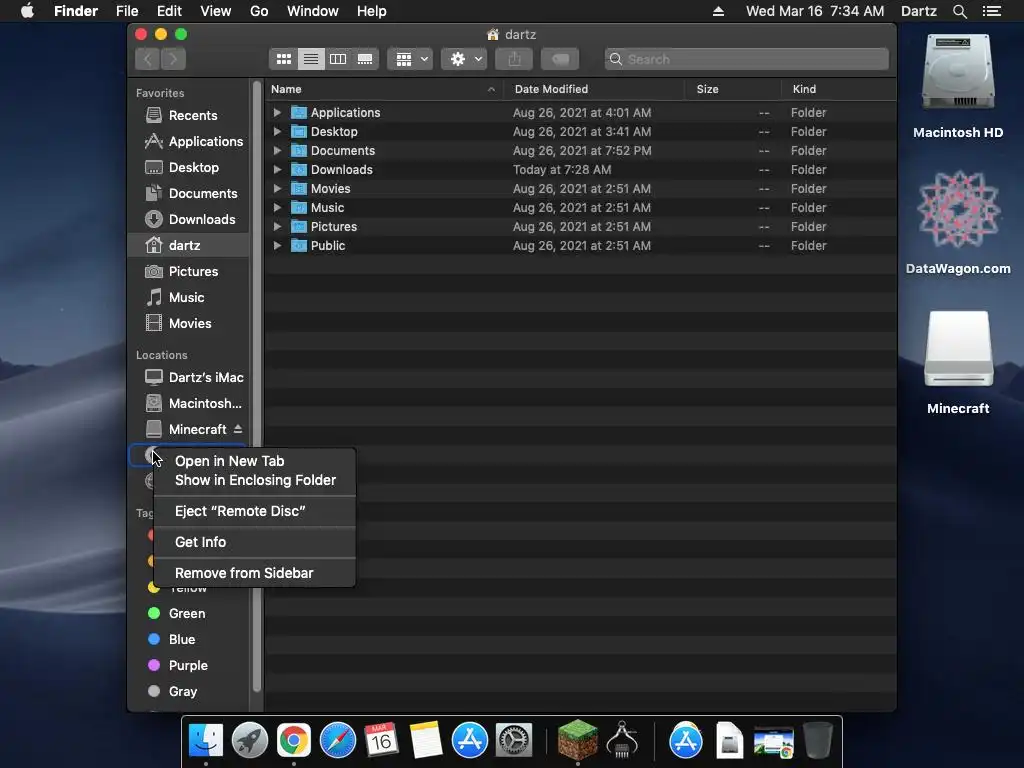Screen dimensions: 1024x768
Task: Select the Gray tag in sidebar
Action: pyautogui.click(x=189, y=692)
